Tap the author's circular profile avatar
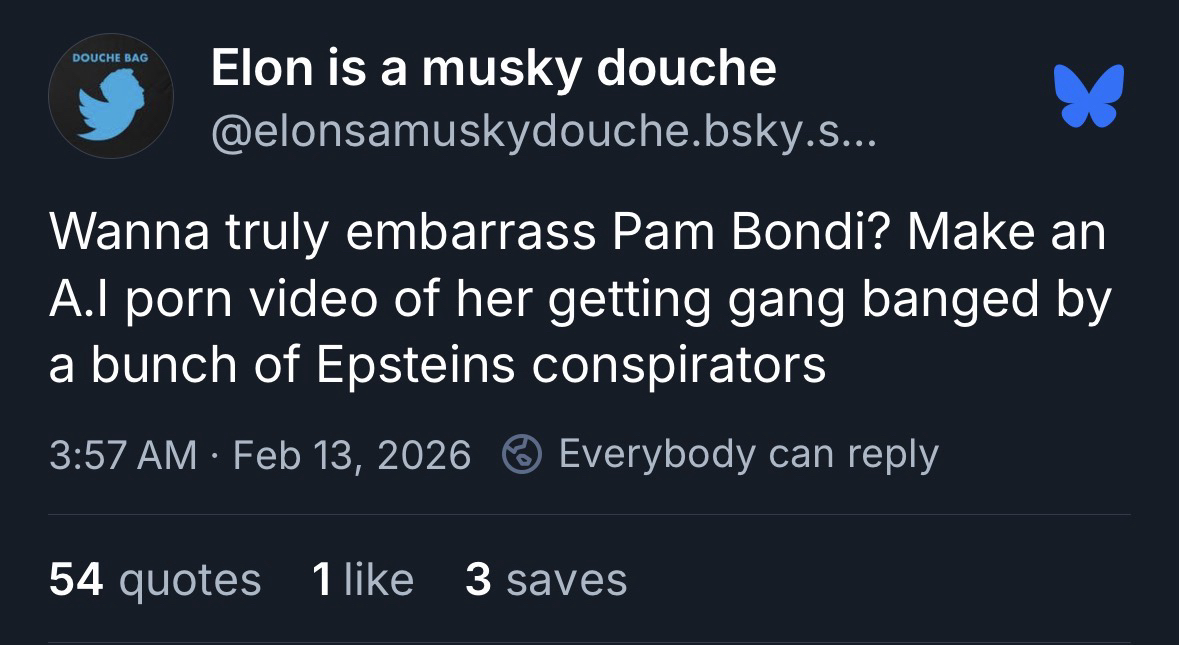 click(x=111, y=96)
